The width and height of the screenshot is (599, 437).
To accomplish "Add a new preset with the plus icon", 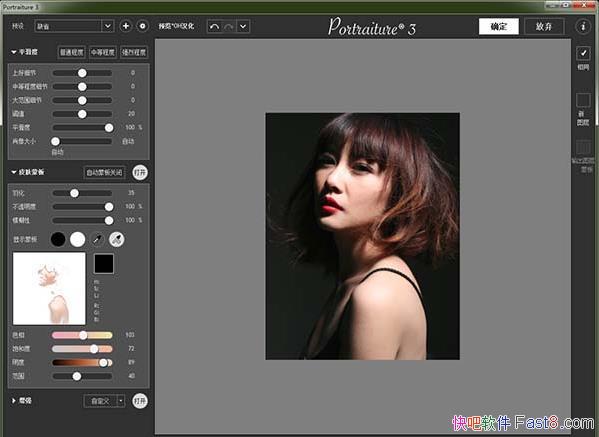I will [126, 26].
